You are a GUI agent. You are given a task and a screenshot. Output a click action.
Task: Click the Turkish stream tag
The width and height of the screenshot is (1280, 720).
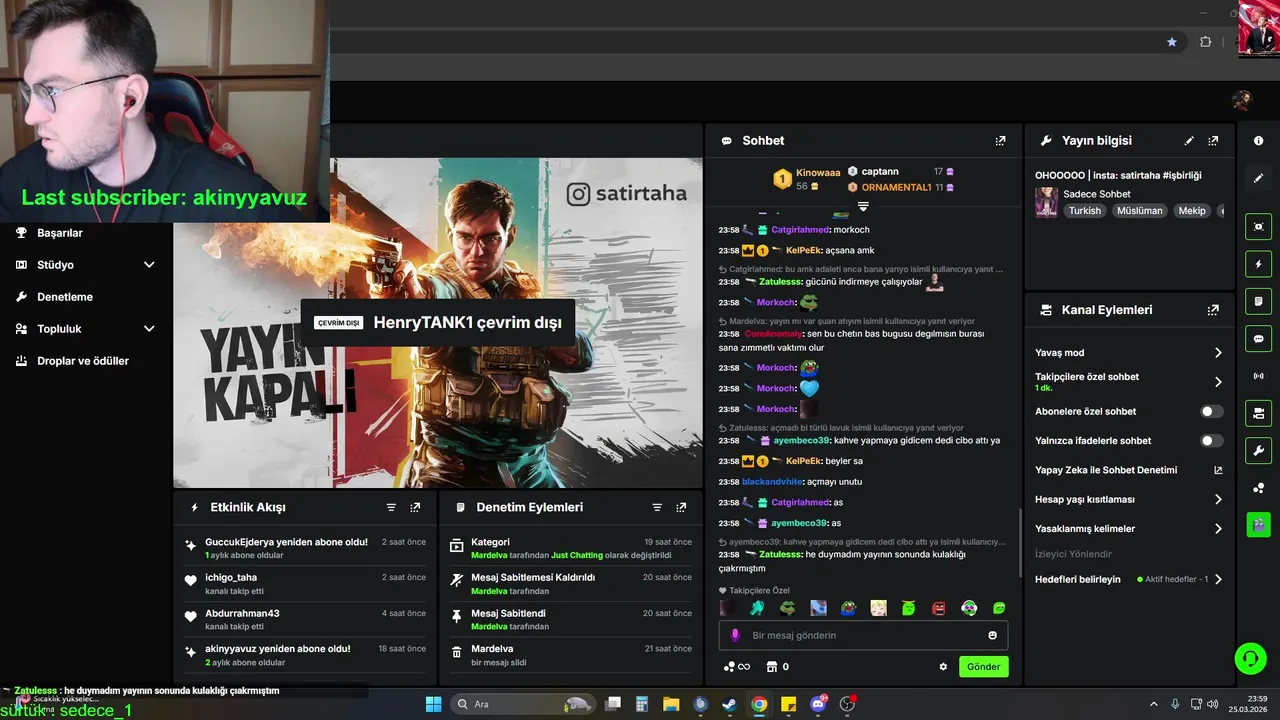point(1084,211)
